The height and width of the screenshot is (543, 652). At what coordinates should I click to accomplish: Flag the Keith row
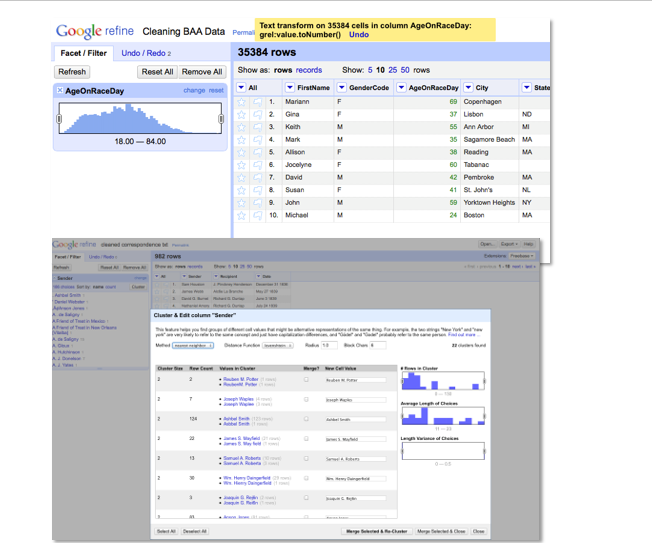[258, 127]
